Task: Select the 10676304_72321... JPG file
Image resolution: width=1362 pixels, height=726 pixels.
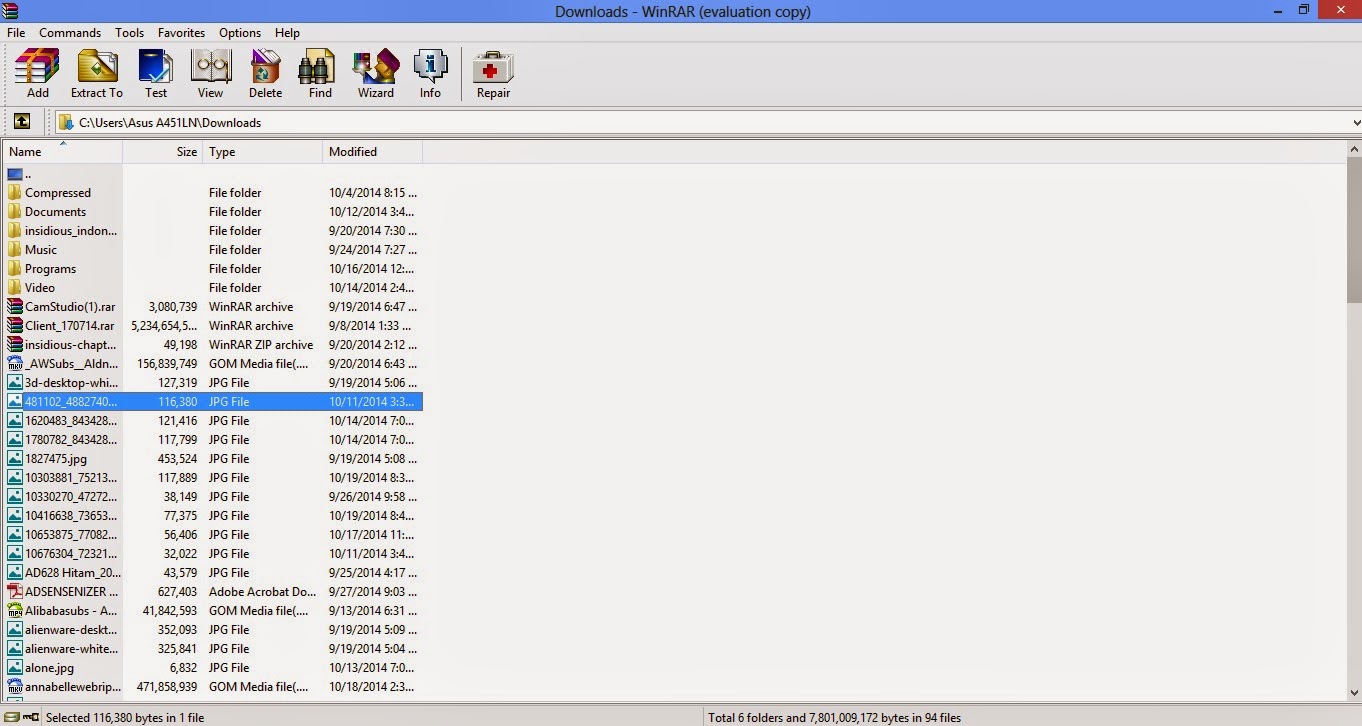Action: pos(213,554)
